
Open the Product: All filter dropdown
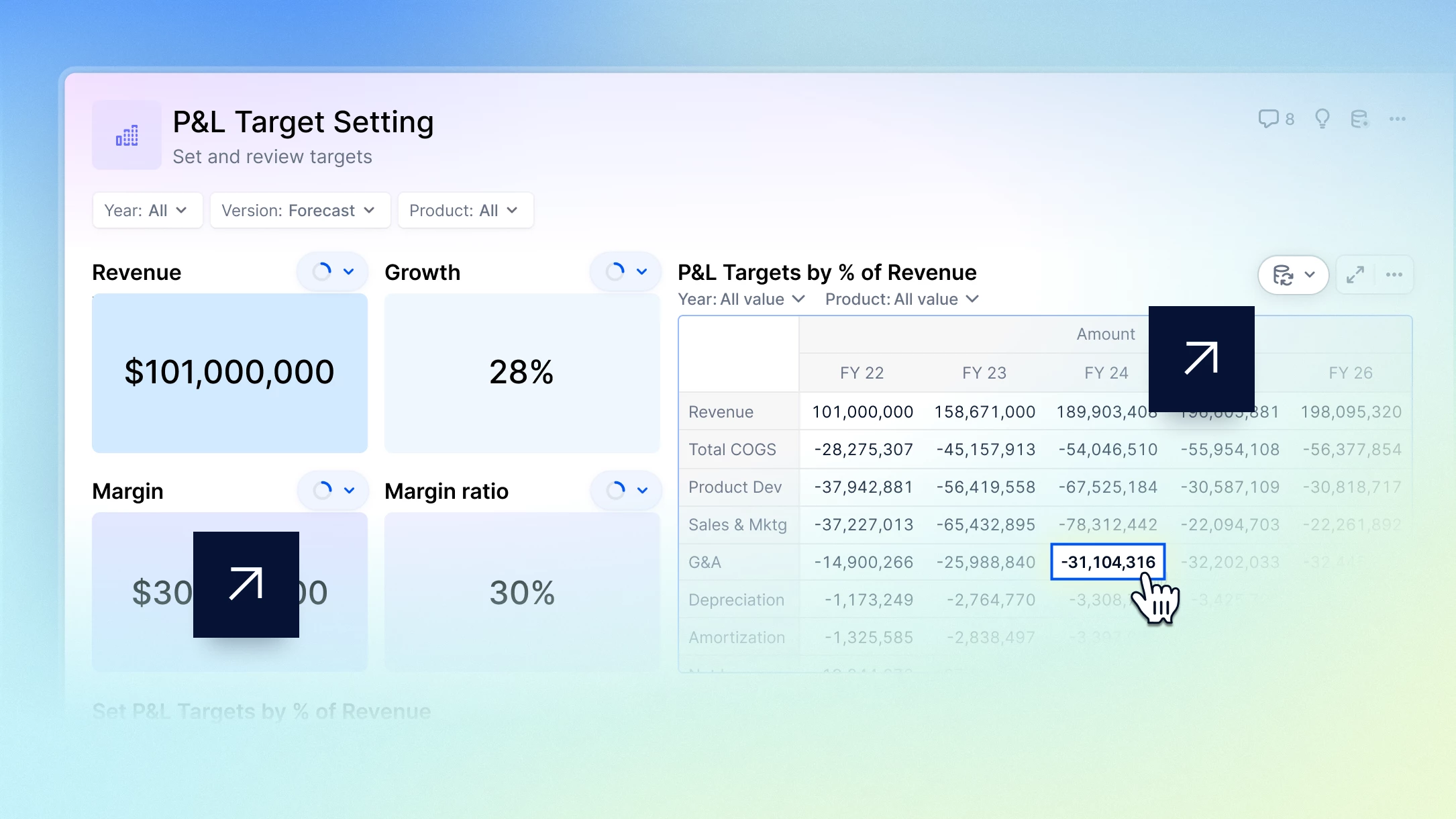pos(465,211)
